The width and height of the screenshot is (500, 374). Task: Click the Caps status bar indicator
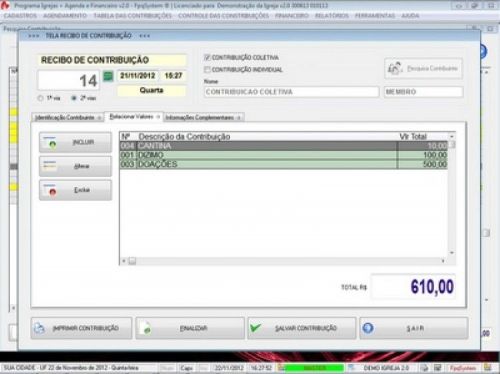coord(186,368)
